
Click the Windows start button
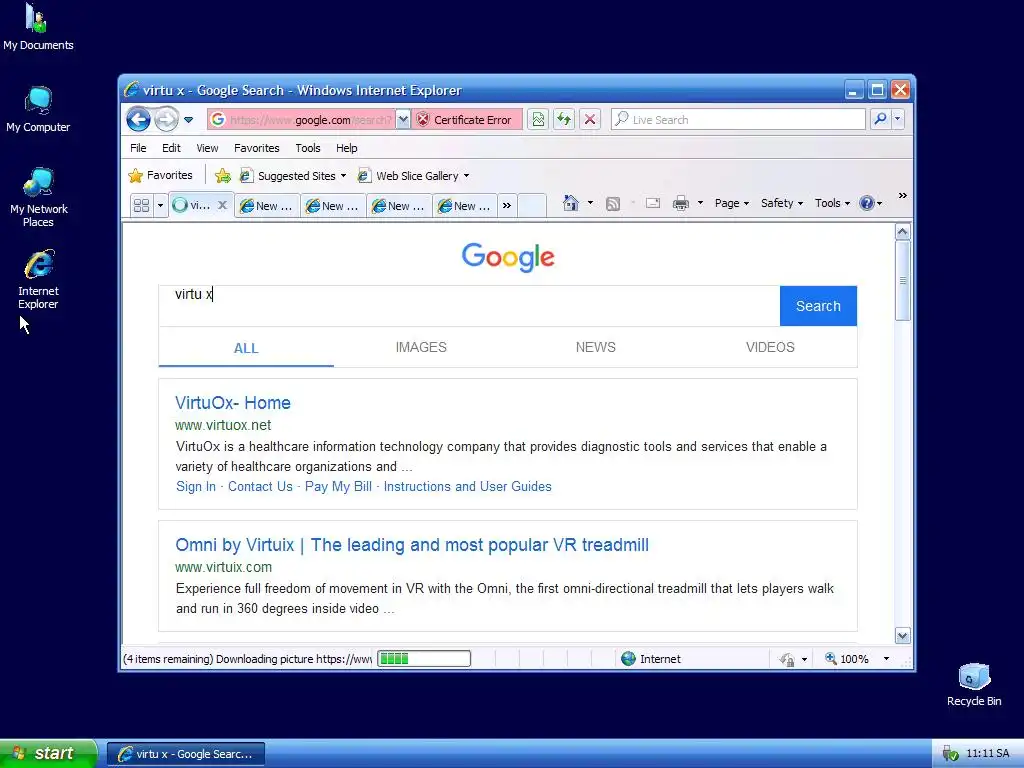pos(47,754)
